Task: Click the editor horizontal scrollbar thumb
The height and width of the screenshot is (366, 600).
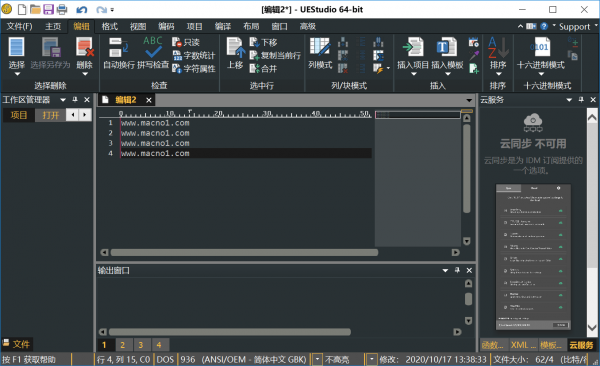Action: [244, 252]
